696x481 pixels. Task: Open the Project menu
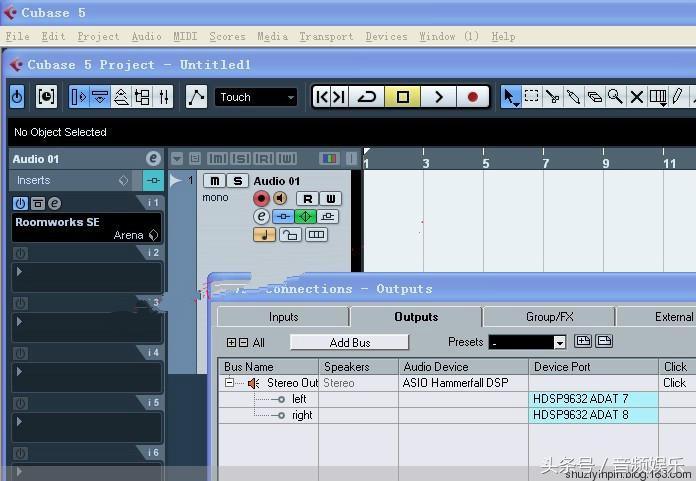click(x=98, y=36)
